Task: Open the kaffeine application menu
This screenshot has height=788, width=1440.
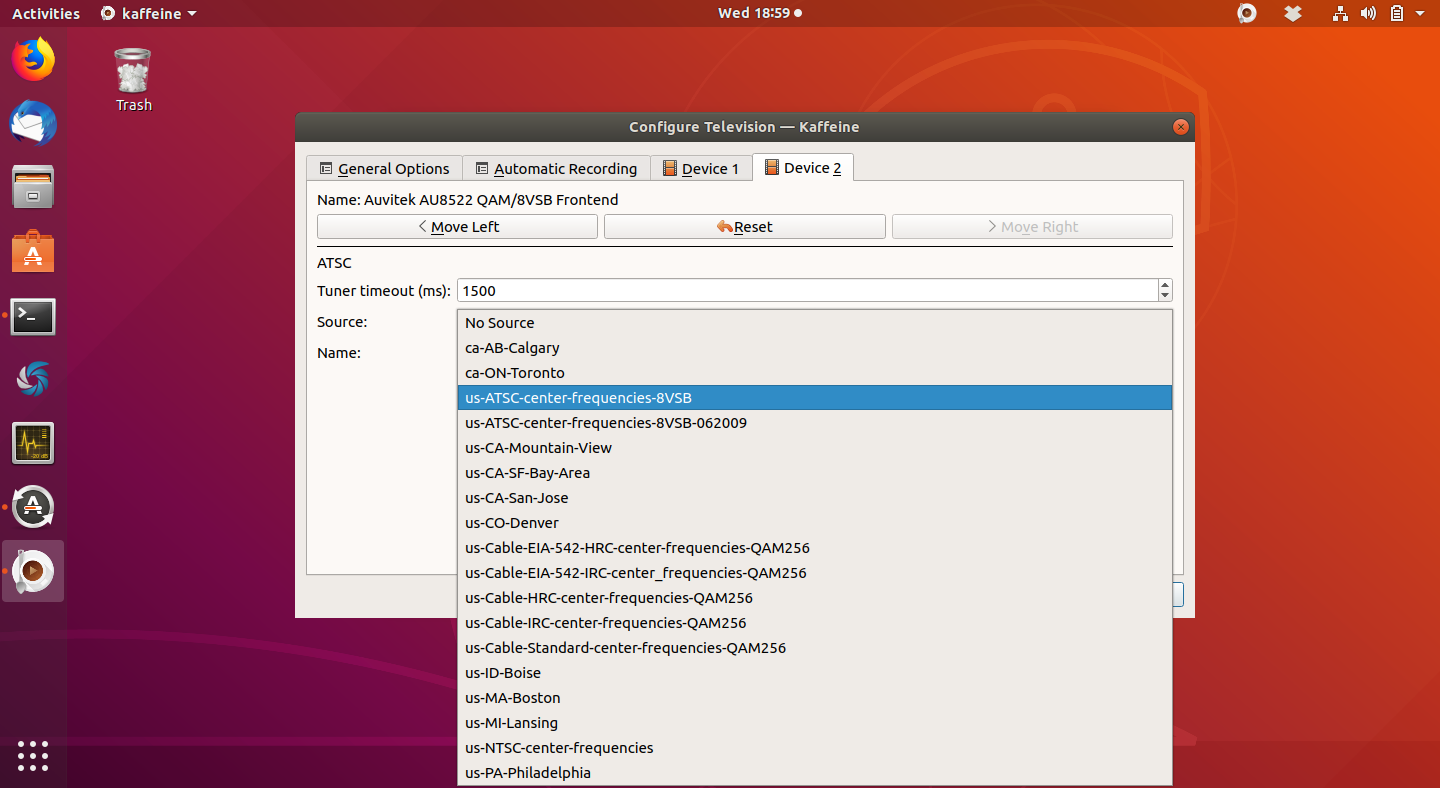Action: point(148,13)
